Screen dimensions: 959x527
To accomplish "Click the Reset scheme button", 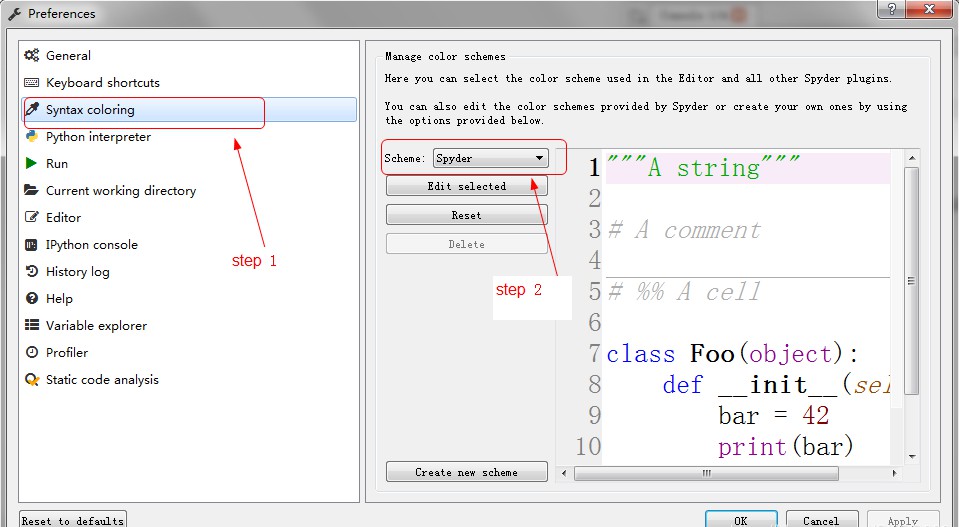I will (467, 215).
